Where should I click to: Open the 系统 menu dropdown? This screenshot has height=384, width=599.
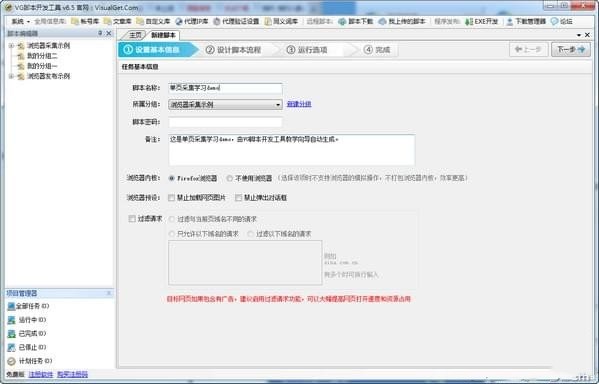20,22
